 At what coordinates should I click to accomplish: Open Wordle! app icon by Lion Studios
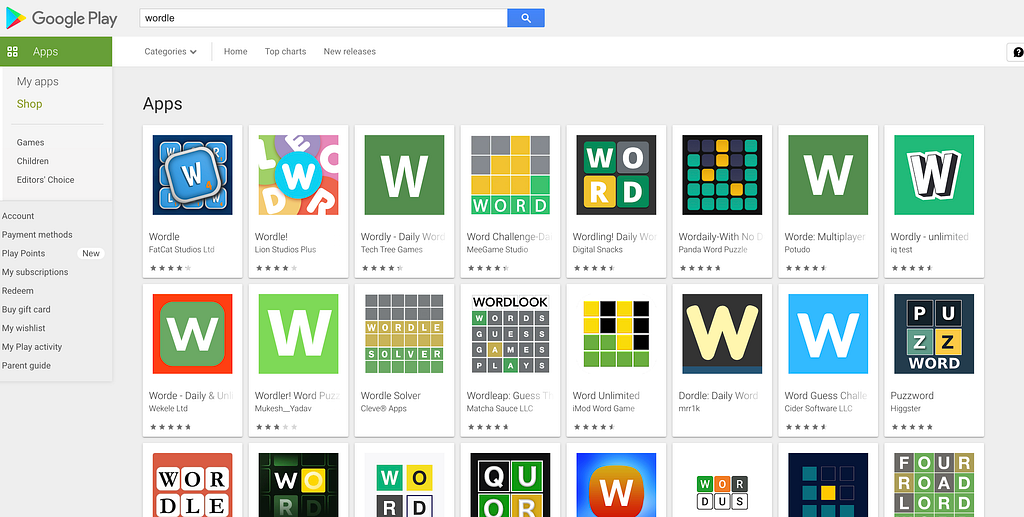coord(298,175)
